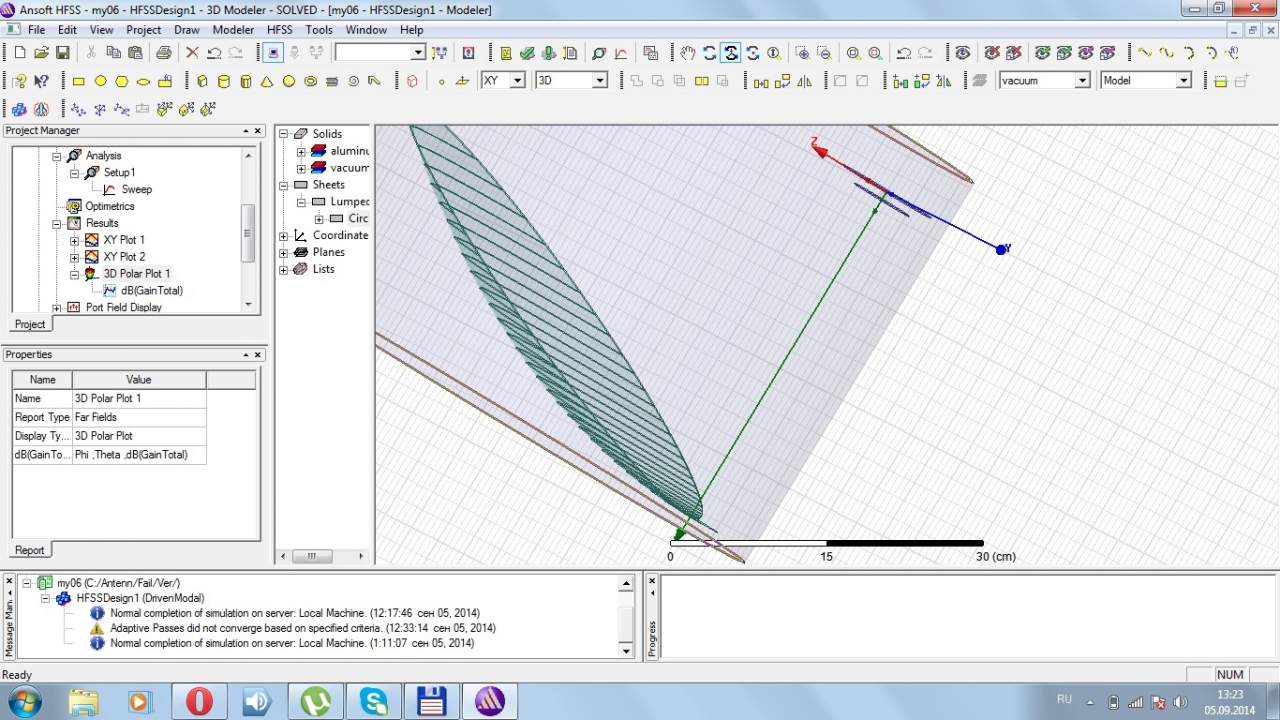Click the Save project icon

click(63, 53)
